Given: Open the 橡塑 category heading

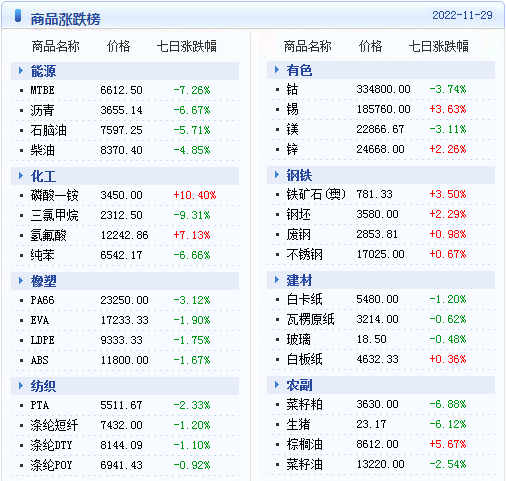Looking at the screenshot, I should click(x=43, y=281).
